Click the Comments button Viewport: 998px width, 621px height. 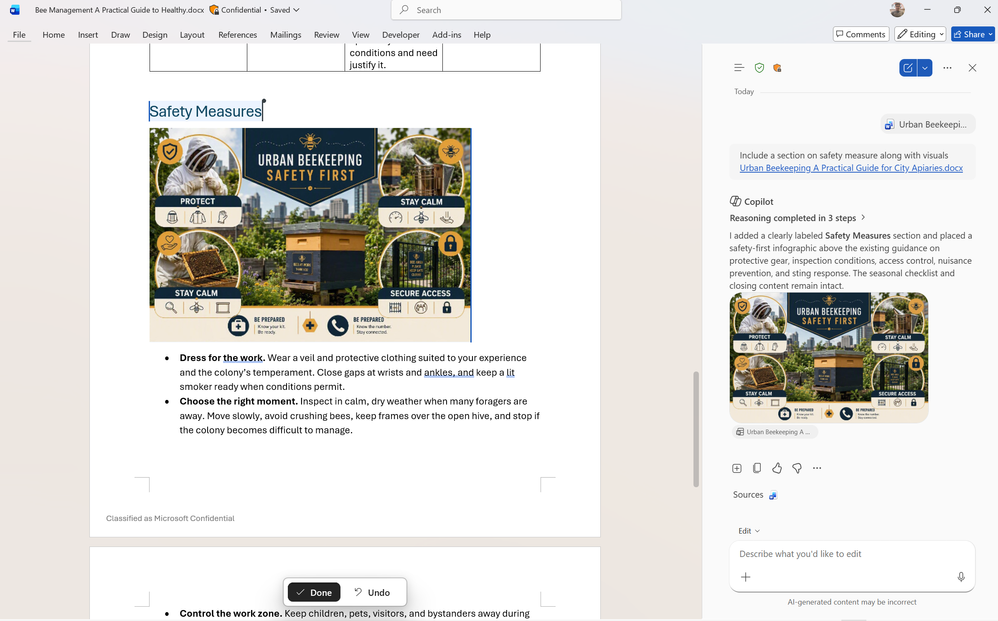click(861, 34)
